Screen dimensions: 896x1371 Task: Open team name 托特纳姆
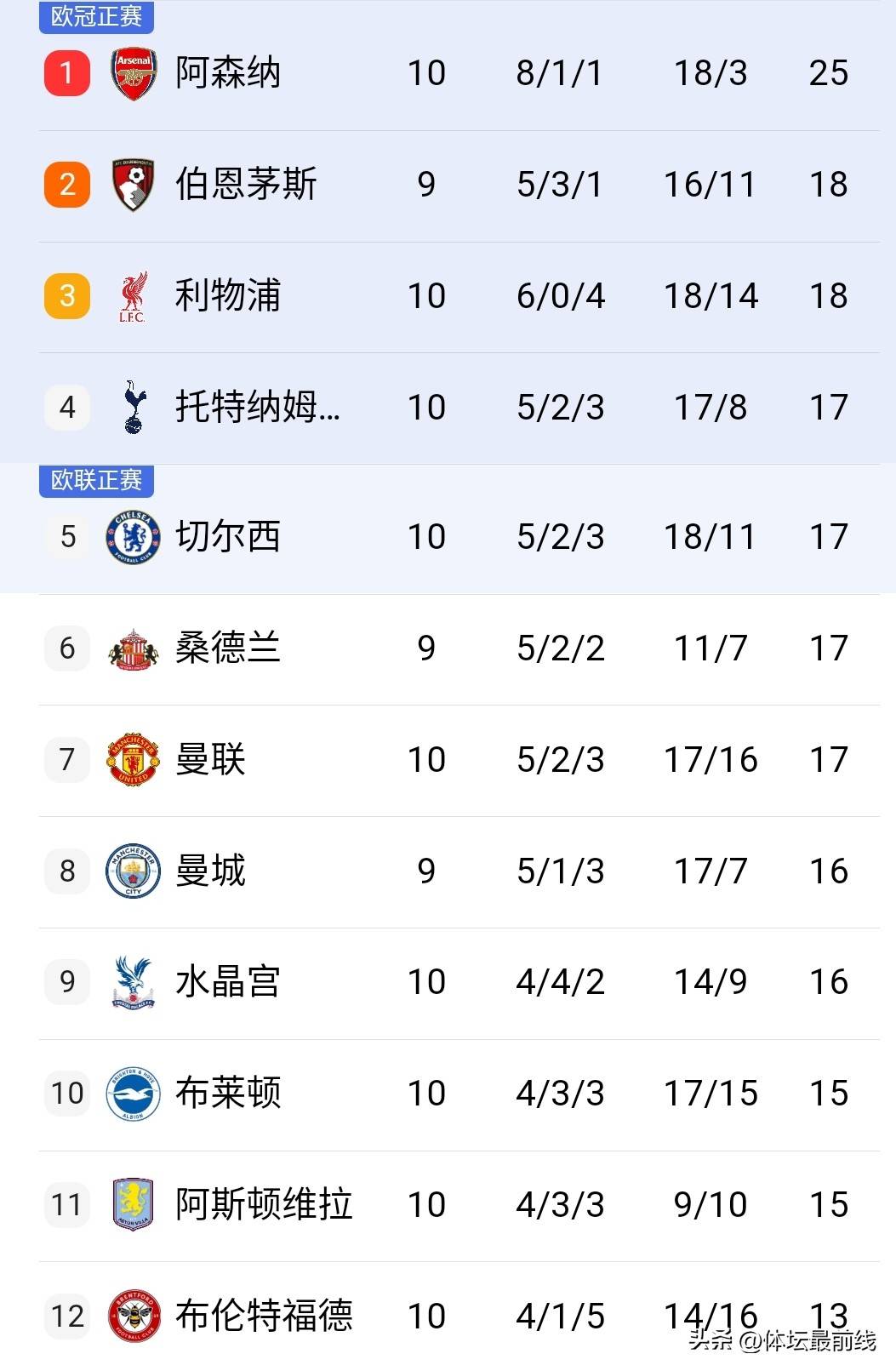click(257, 408)
